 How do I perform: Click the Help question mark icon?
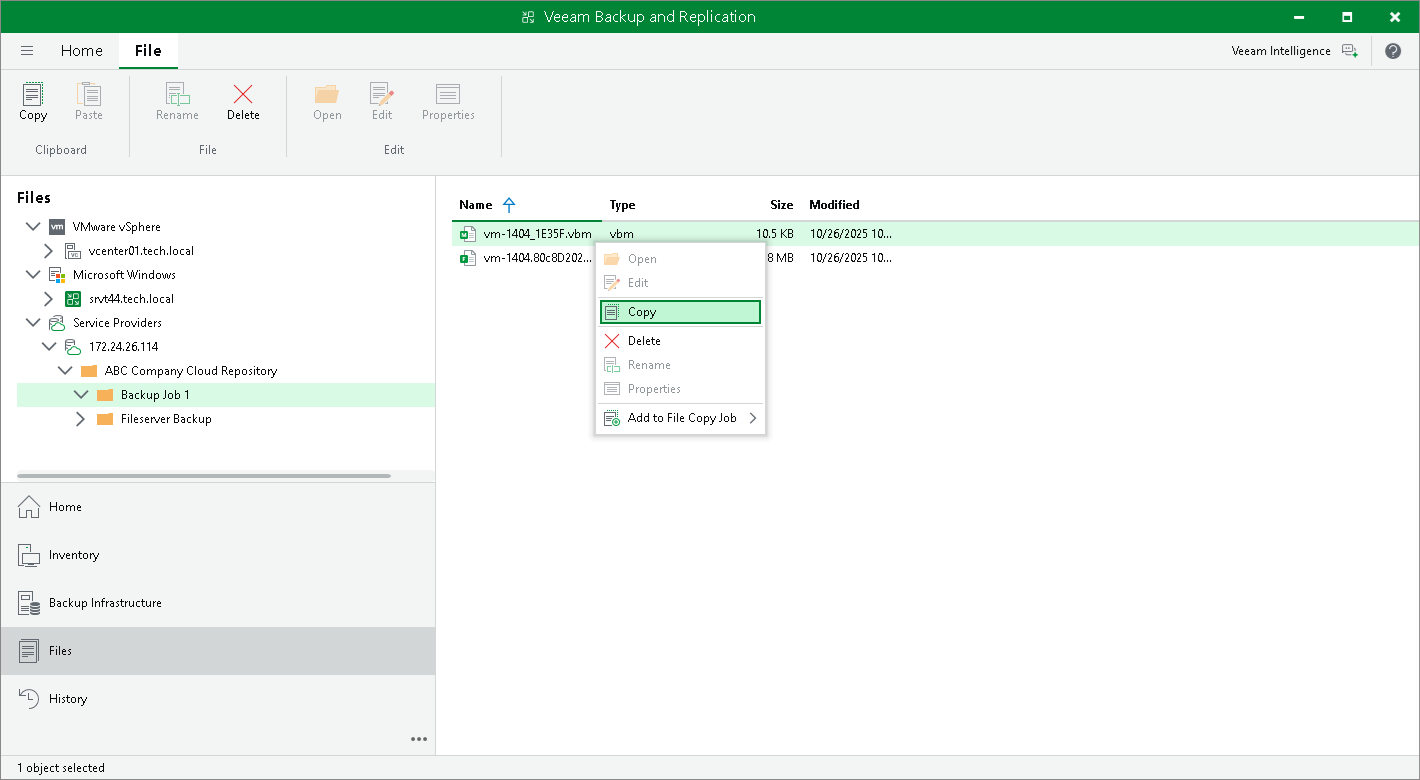coord(1393,51)
